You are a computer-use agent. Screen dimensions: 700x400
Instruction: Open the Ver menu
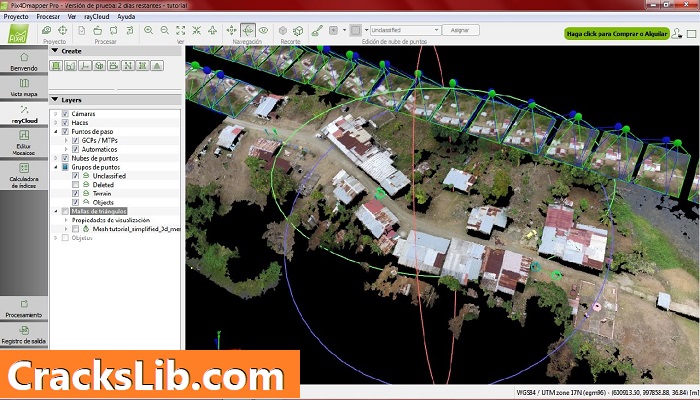(x=72, y=17)
